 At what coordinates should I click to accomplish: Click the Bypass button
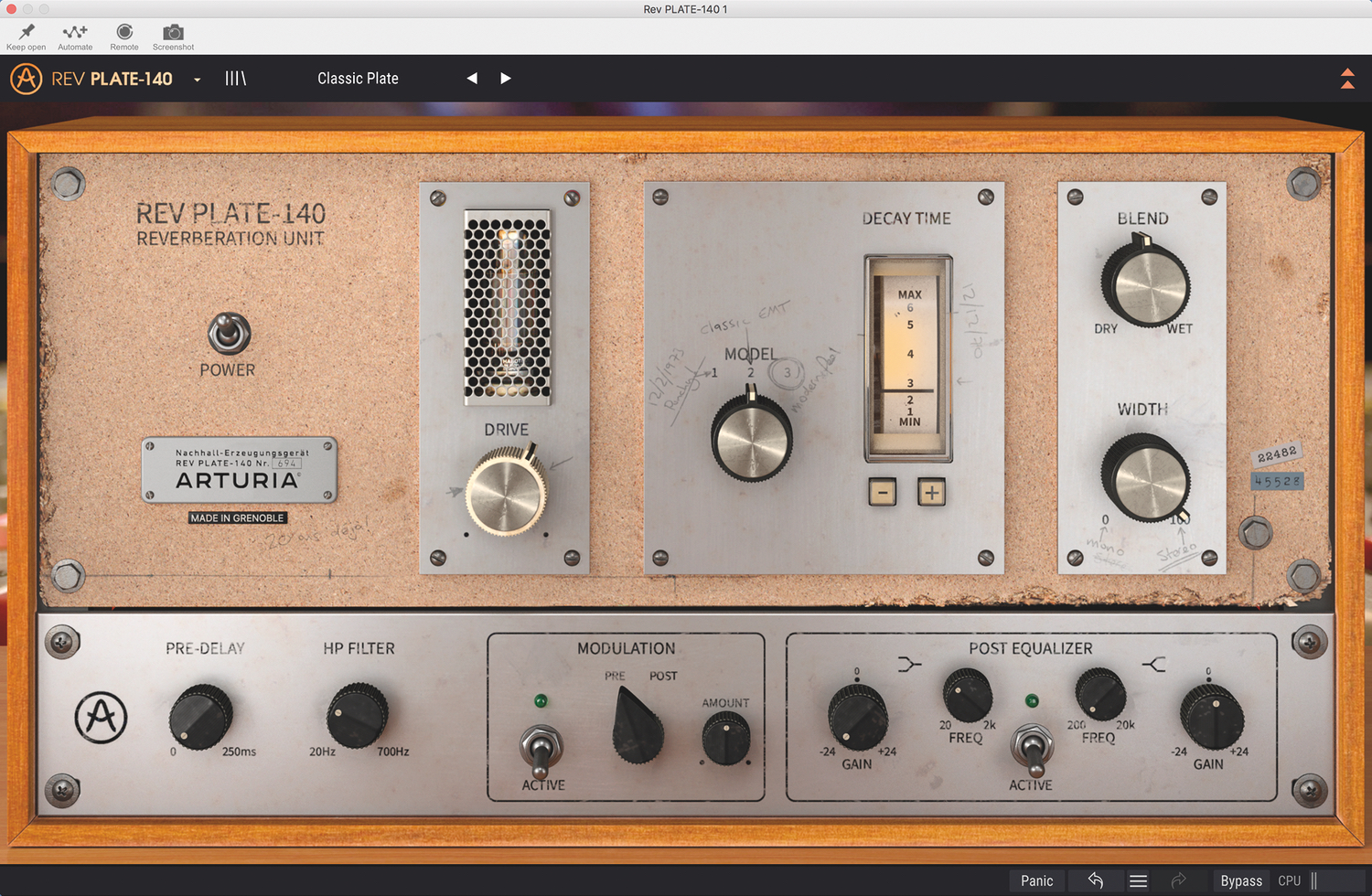(1241, 880)
